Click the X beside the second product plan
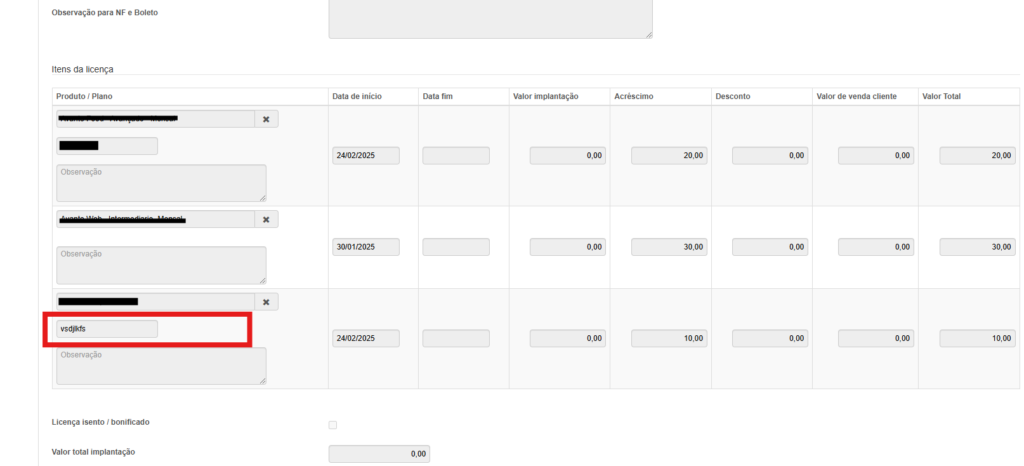The image size is (1024, 466). [x=266, y=219]
